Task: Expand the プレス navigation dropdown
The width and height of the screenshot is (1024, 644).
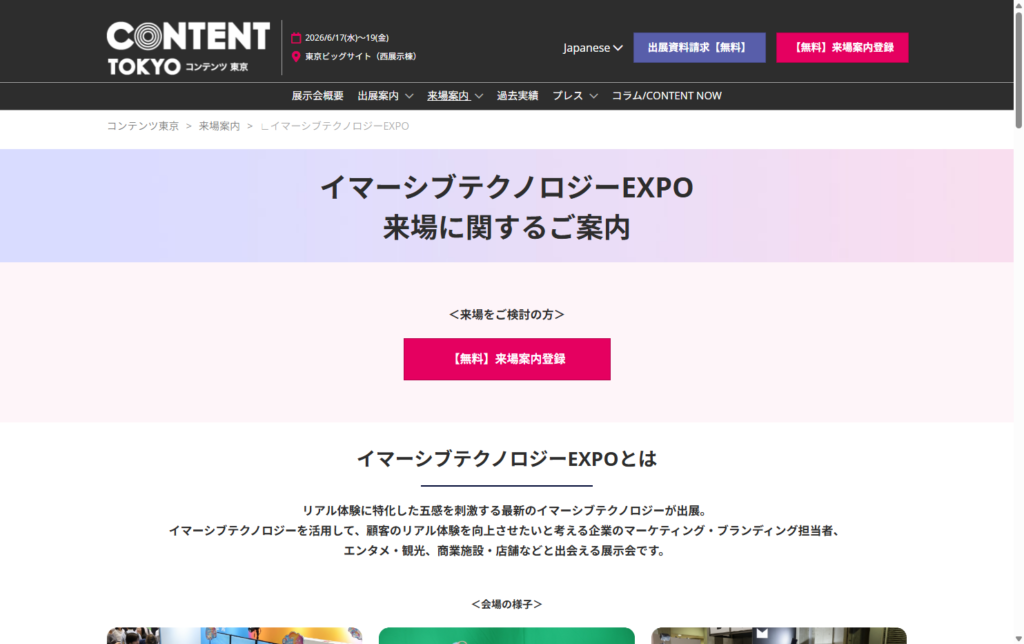Action: click(x=575, y=96)
